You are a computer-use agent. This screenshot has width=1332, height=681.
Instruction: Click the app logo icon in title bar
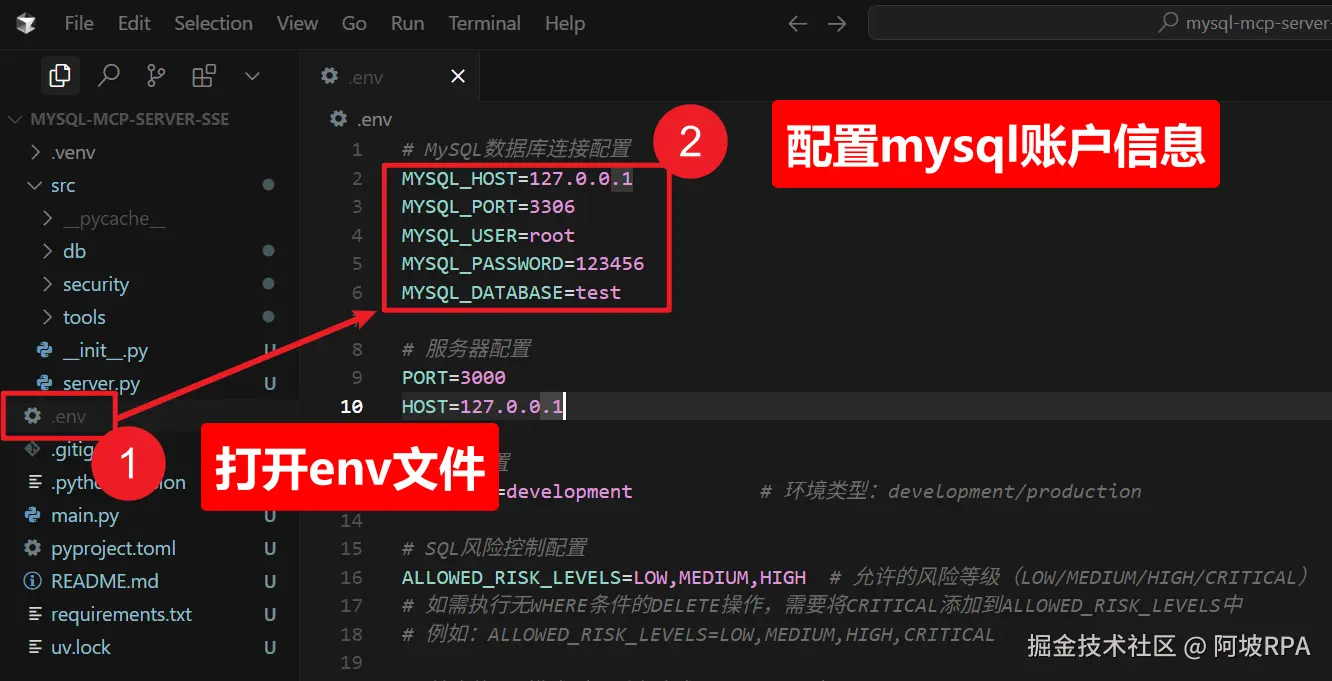[26, 23]
